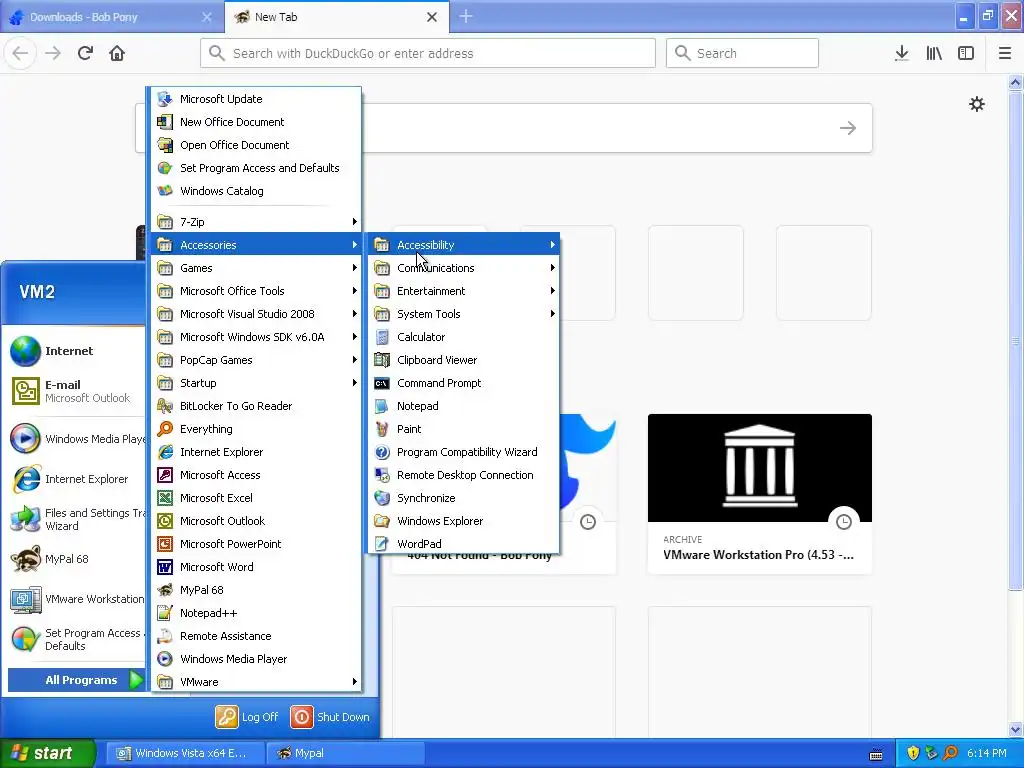Click the Command Prompt icon

[x=382, y=383]
